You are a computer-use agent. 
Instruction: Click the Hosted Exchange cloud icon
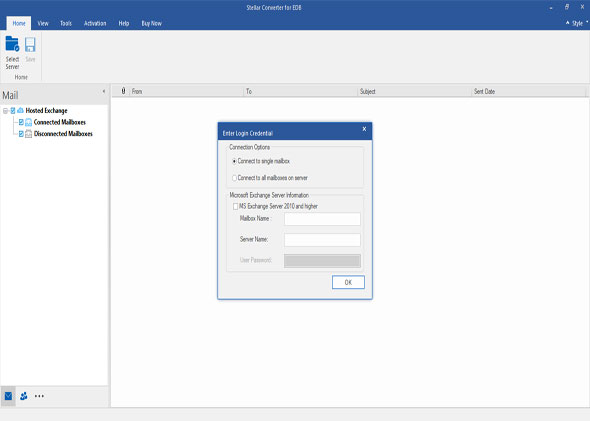tap(20, 110)
